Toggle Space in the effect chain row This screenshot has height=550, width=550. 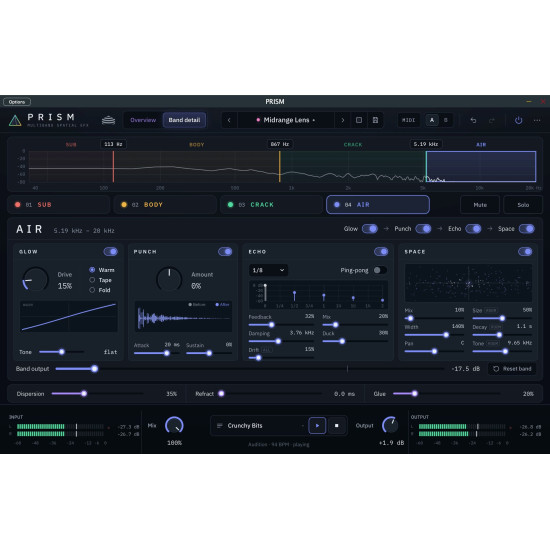point(527,229)
